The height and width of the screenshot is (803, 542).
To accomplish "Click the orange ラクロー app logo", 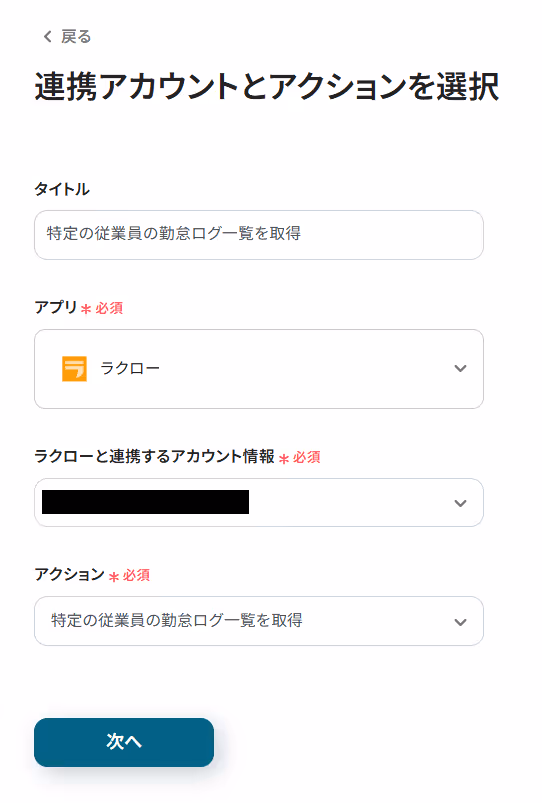I will 74,369.
